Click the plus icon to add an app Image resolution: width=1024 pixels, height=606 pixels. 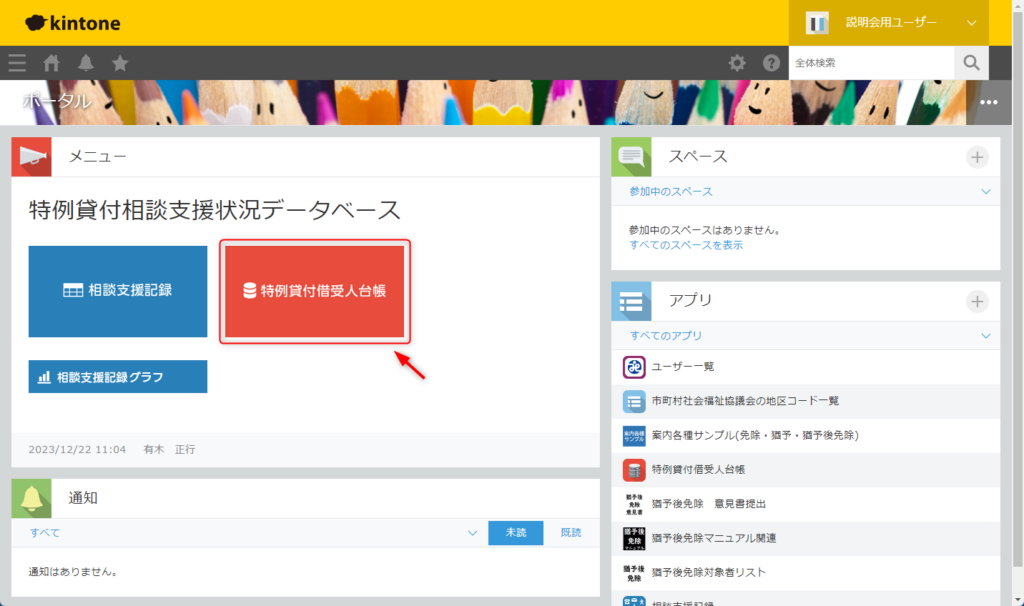tap(977, 301)
